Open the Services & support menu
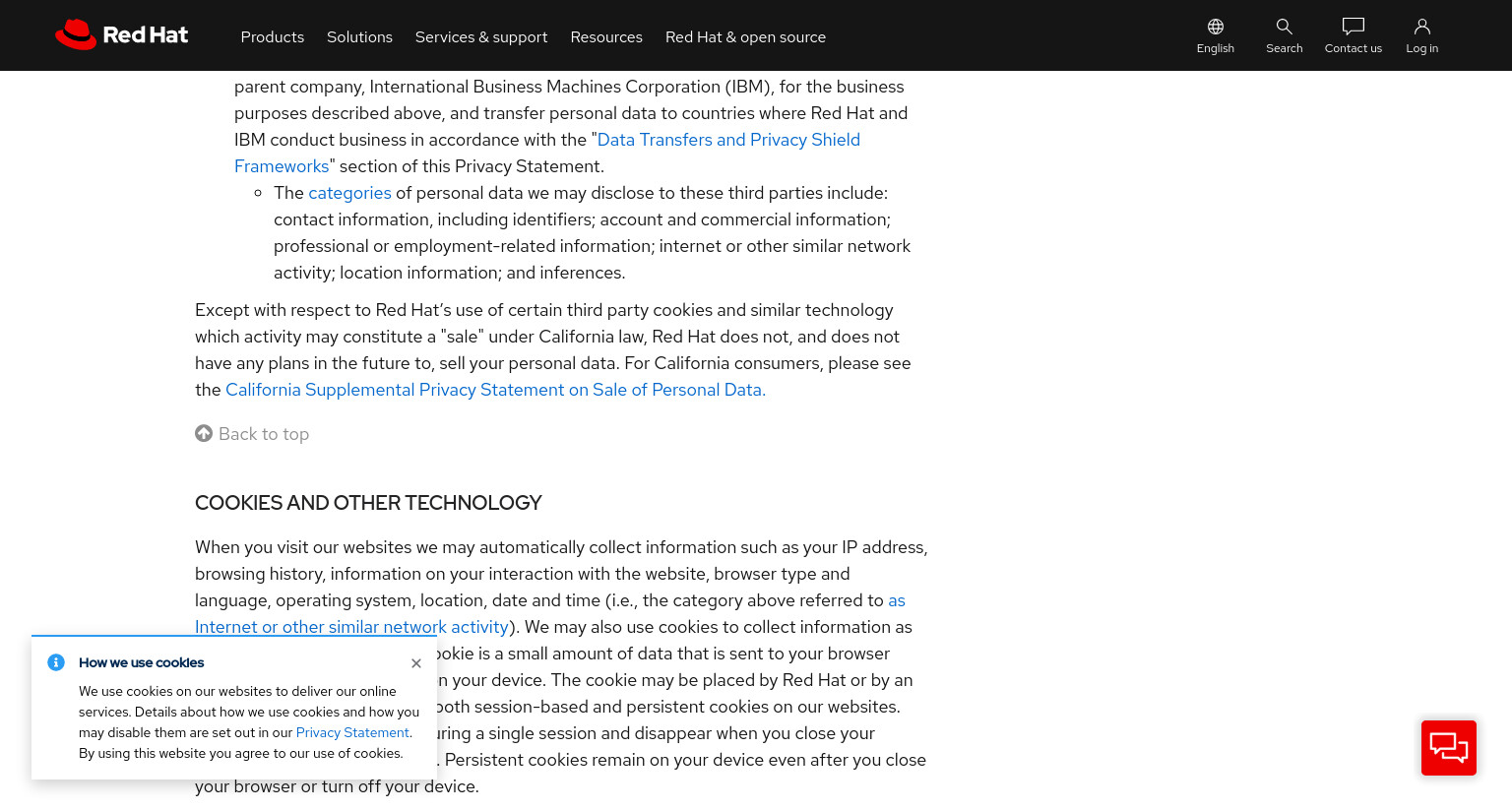This screenshot has height=811, width=1512. click(x=481, y=36)
